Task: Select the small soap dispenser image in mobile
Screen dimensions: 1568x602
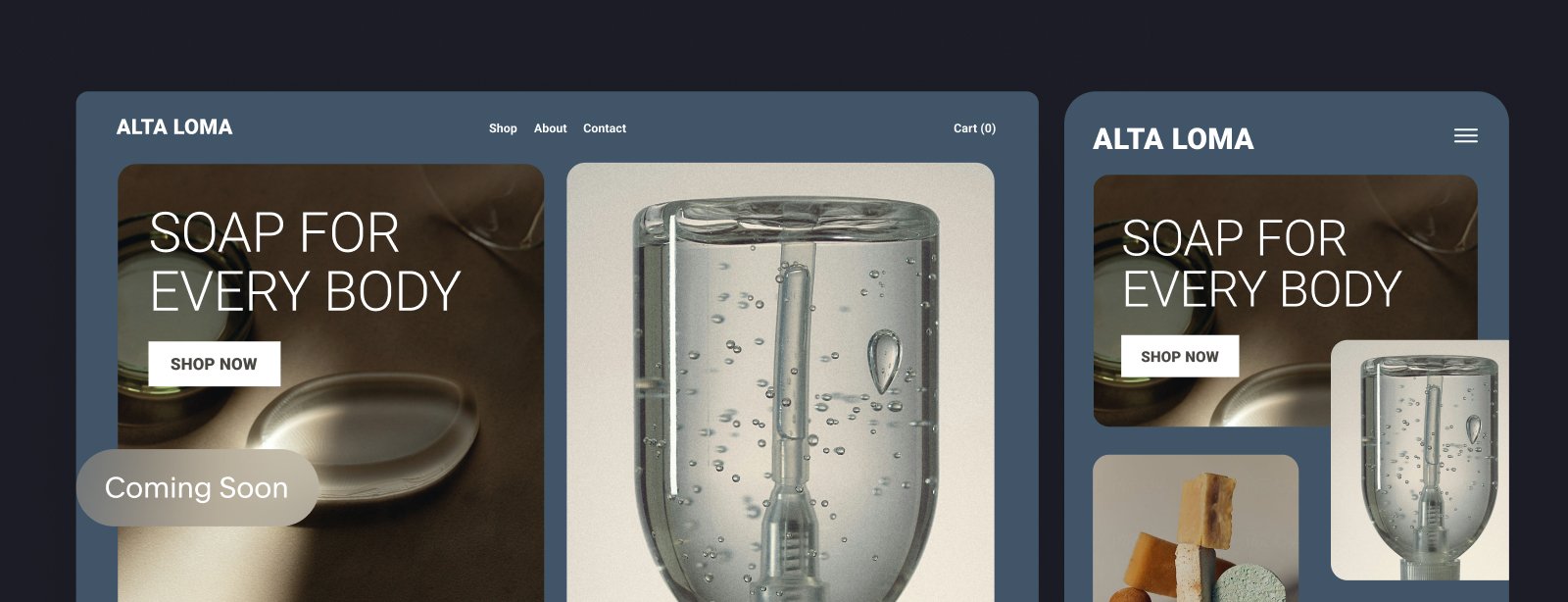Action: (x=1419, y=460)
